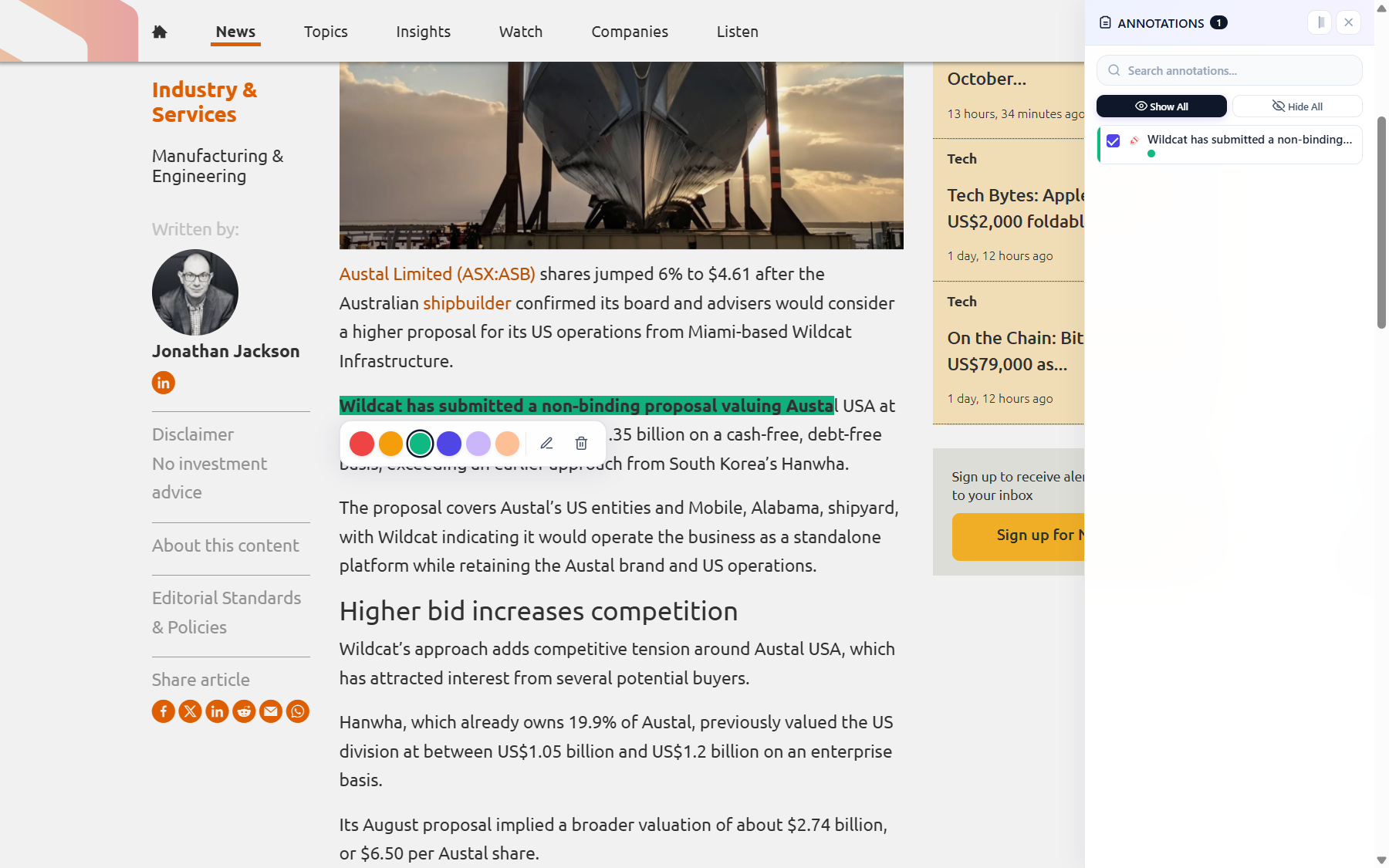The width and height of the screenshot is (1389, 868).
Task: Click the Annotations header notes icon
Action: 1105,22
